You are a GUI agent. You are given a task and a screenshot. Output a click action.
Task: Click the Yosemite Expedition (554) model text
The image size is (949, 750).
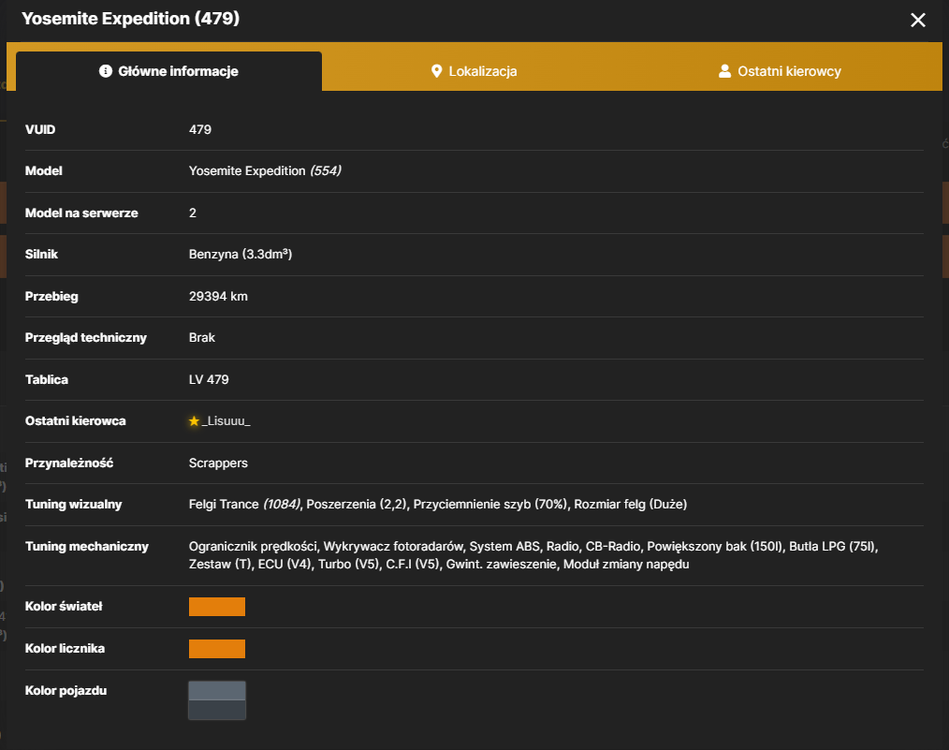(265, 171)
